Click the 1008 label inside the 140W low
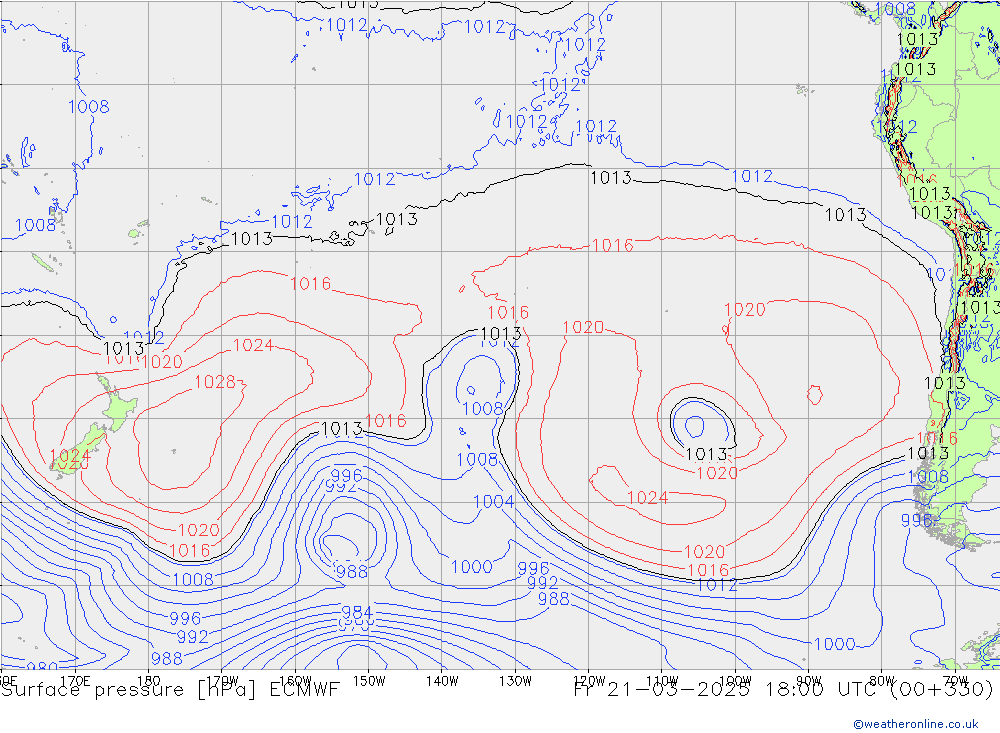 pos(483,408)
